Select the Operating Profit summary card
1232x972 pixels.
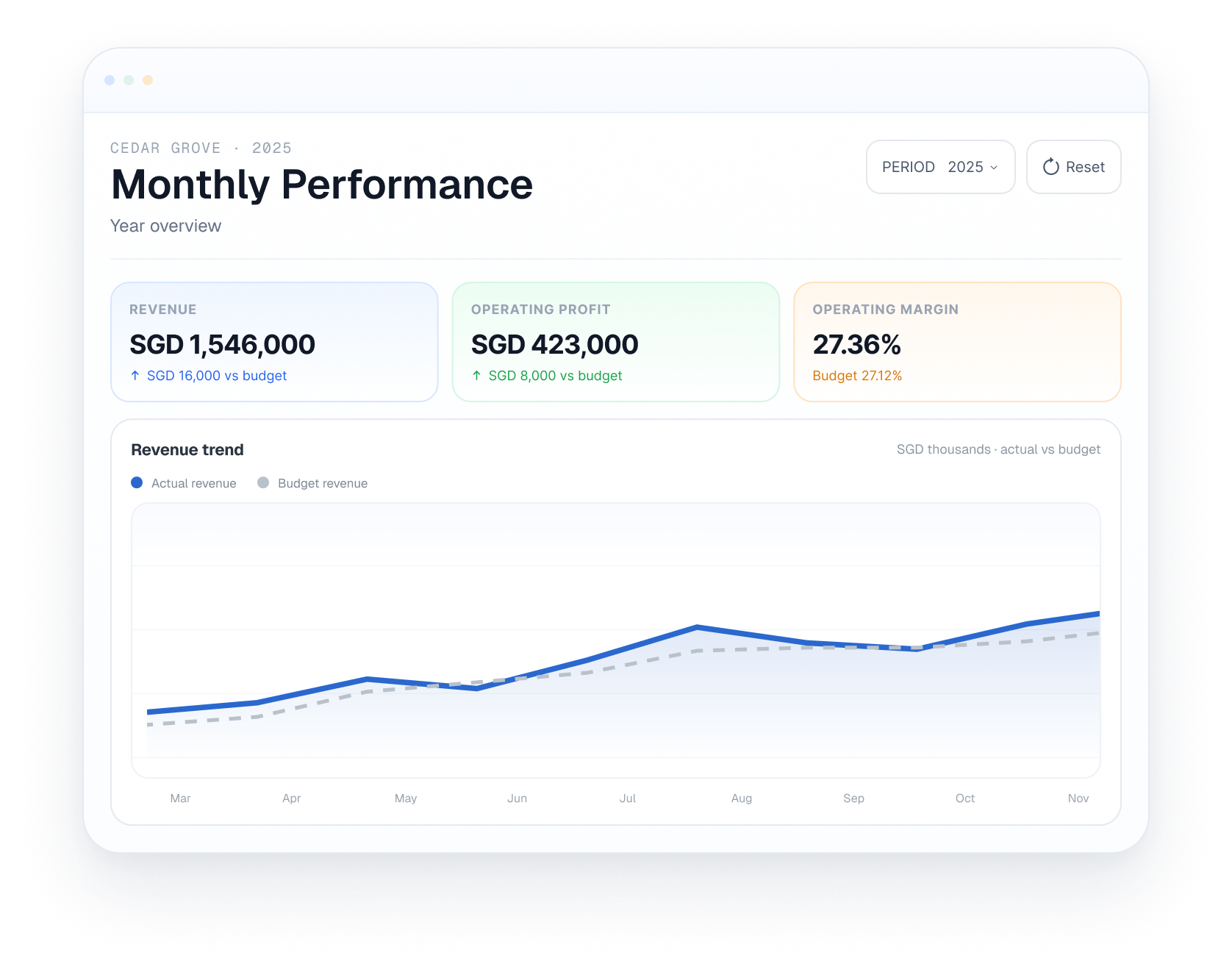pyautogui.click(x=616, y=342)
